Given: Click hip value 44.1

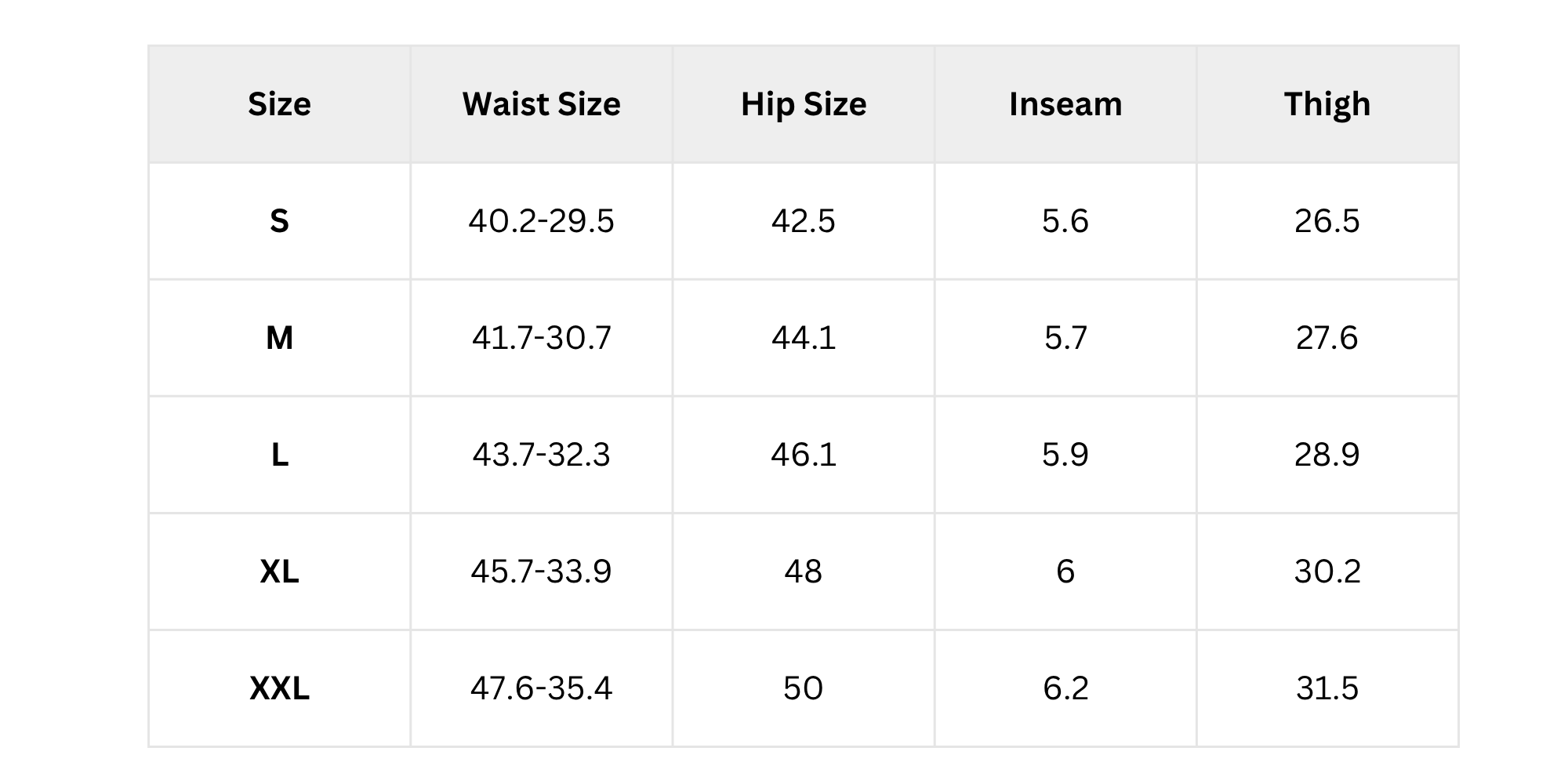Looking at the screenshot, I should click(x=804, y=338).
